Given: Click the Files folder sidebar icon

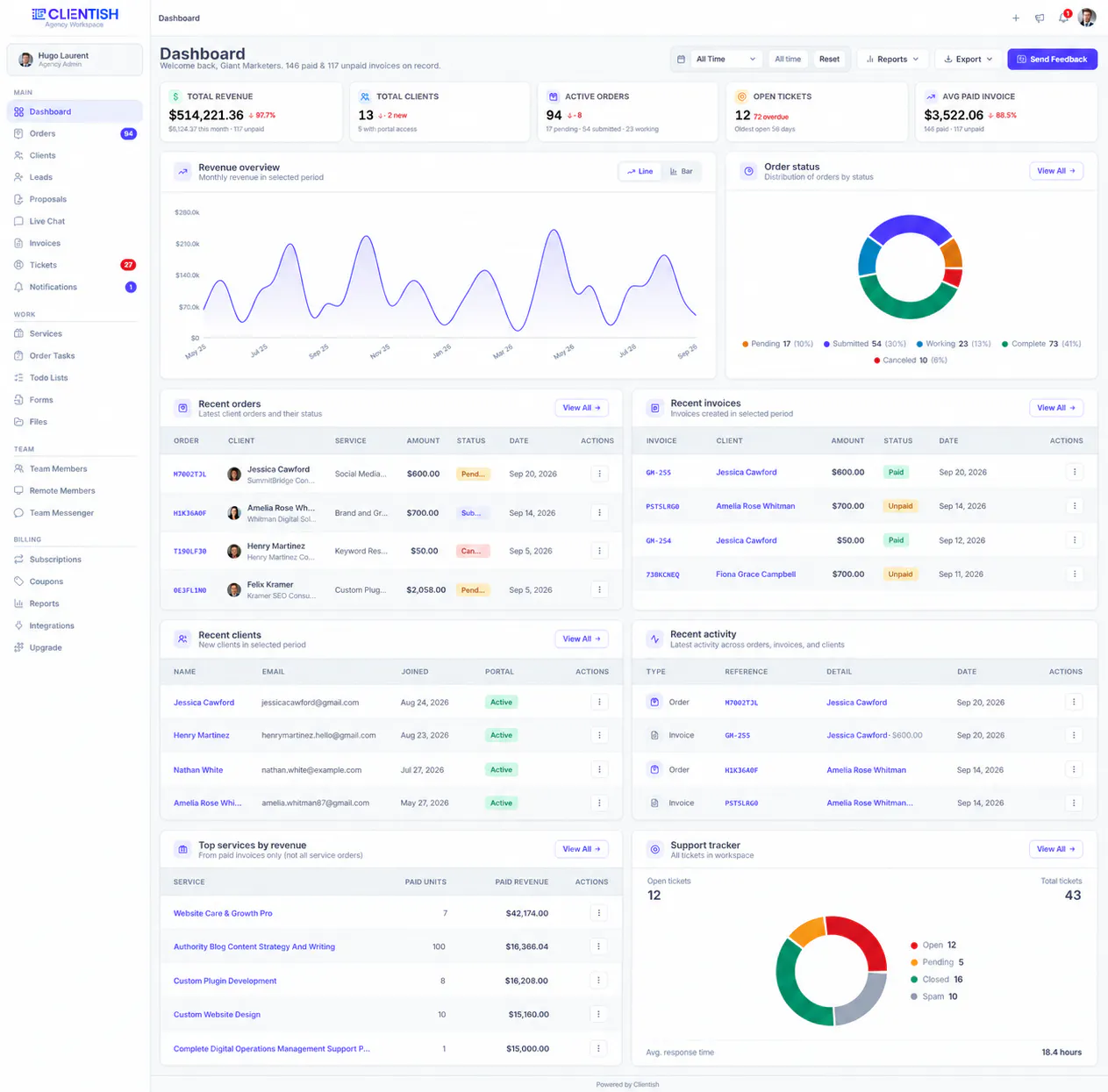Looking at the screenshot, I should (18, 422).
